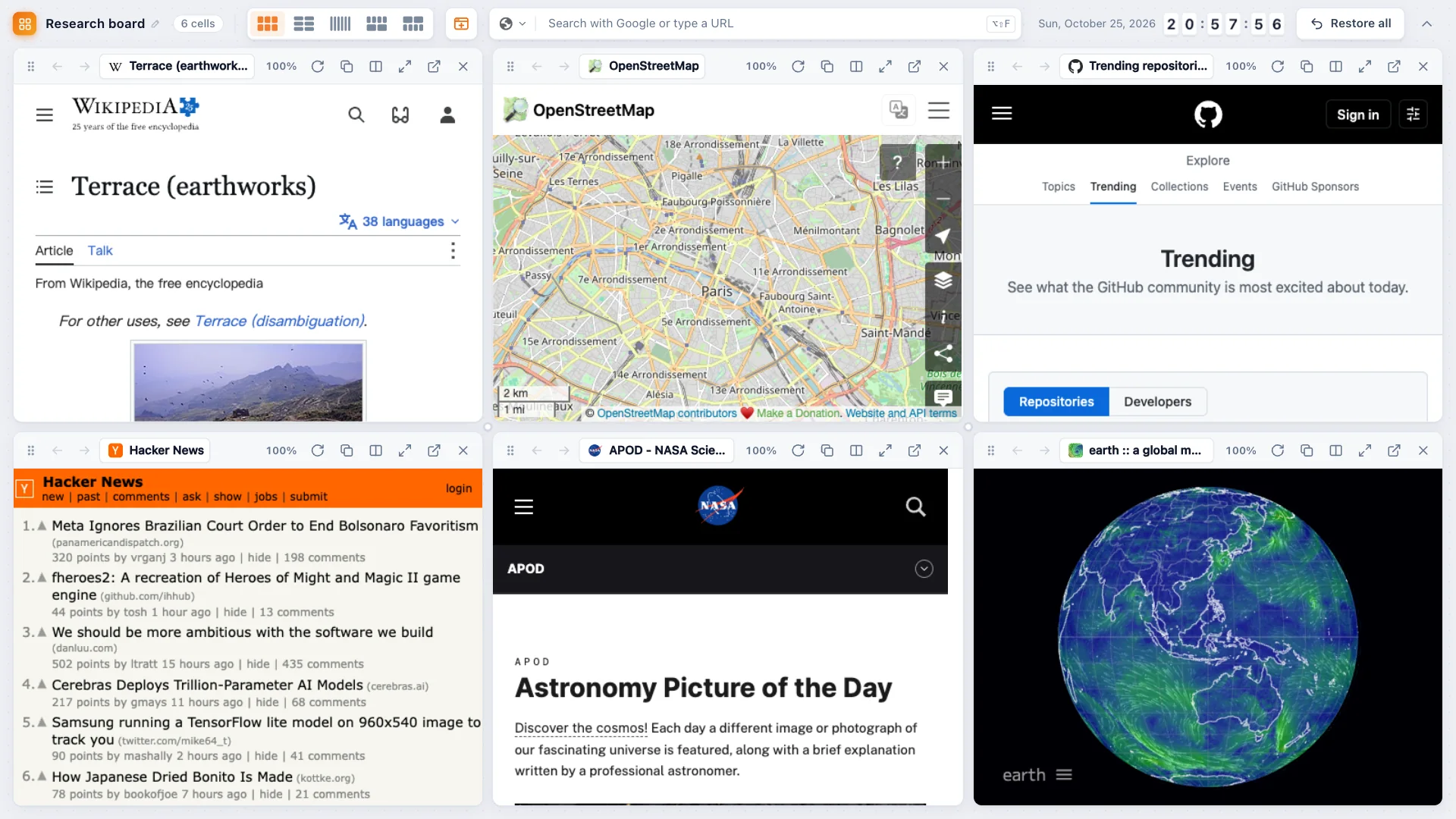The image size is (1456, 819).
Task: Open search engine globe dropdown
Action: point(513,24)
